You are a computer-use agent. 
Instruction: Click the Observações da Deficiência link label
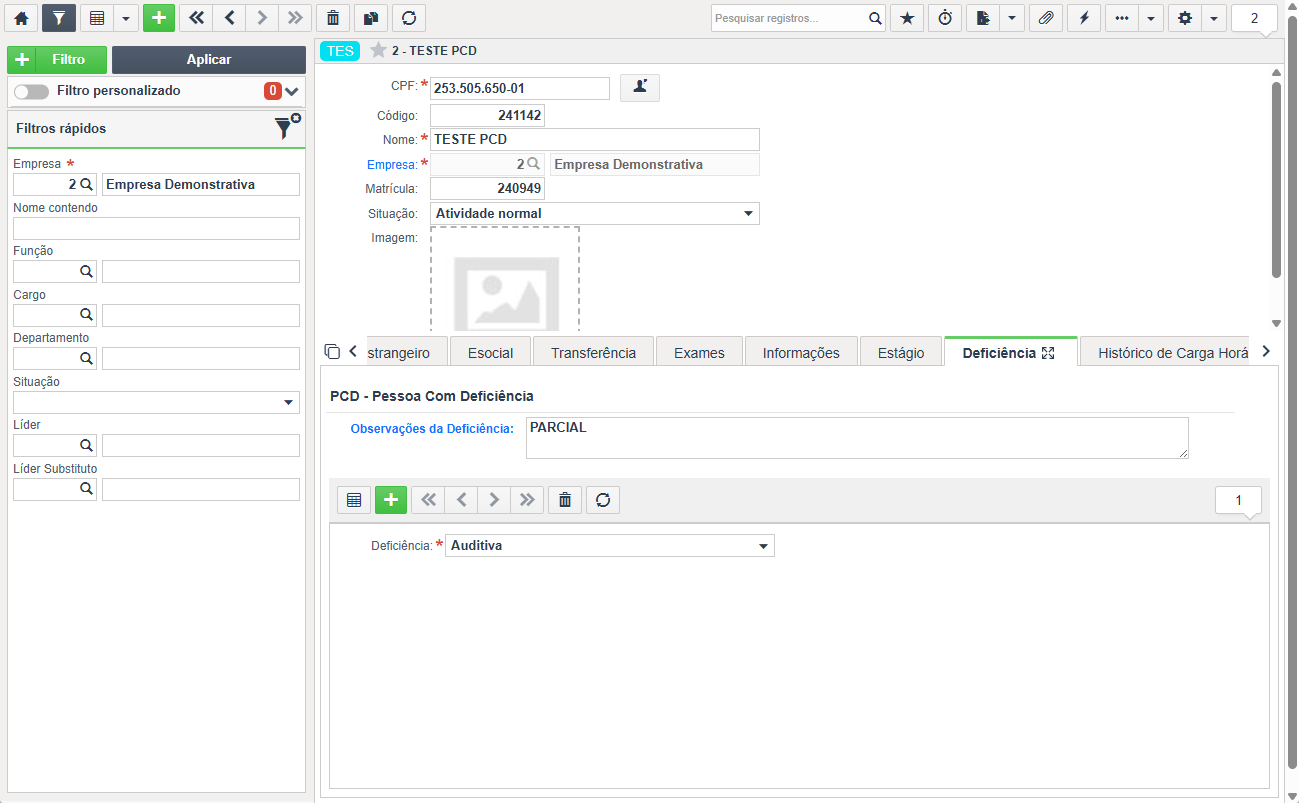[x=432, y=428]
